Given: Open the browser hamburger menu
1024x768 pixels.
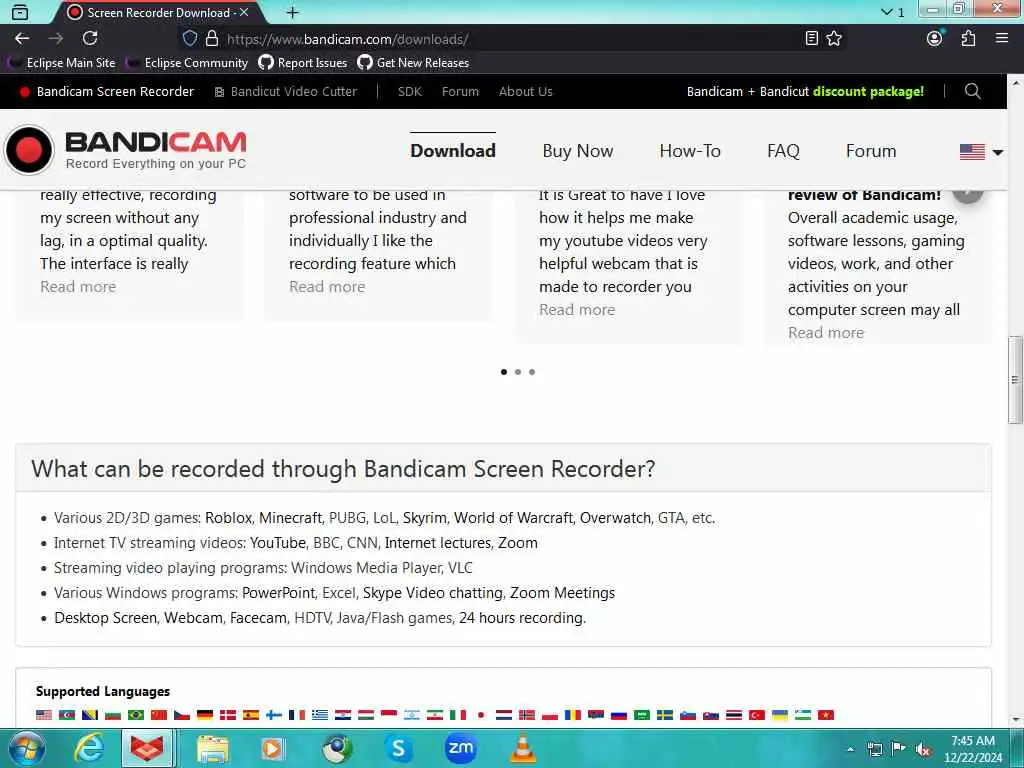Looking at the screenshot, I should [1002, 39].
